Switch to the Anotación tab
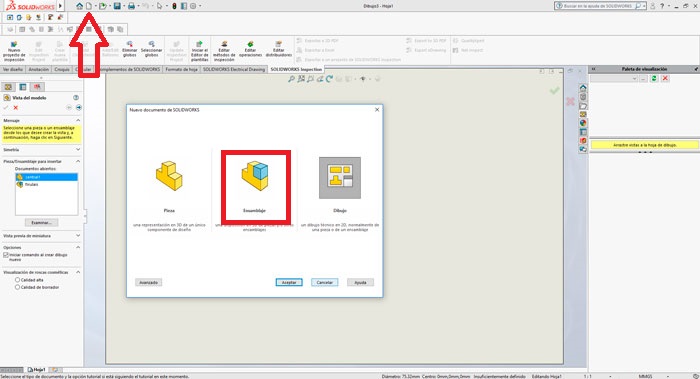Viewport: 700px width, 379px height. point(39,70)
